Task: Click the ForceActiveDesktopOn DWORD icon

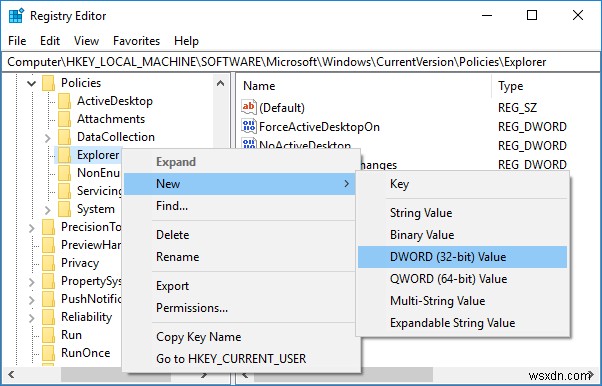Action: point(249,126)
